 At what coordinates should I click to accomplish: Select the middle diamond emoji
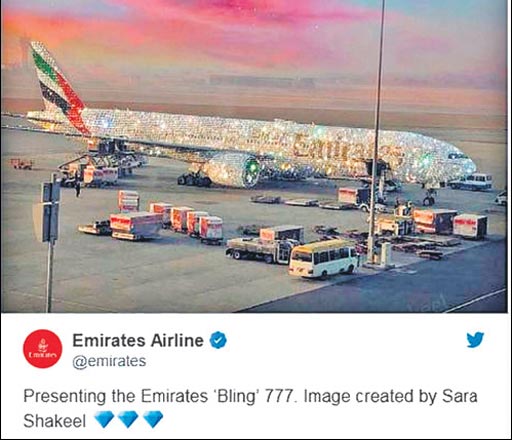pyautogui.click(x=128, y=419)
